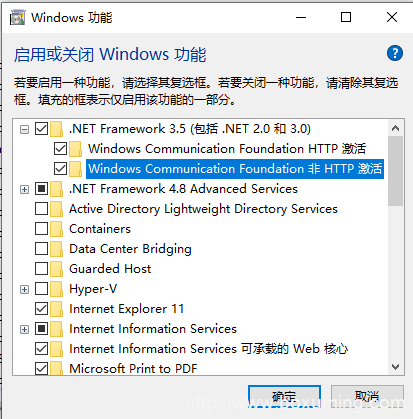
Task: Expand the Internet Information Services node
Action: (24, 329)
